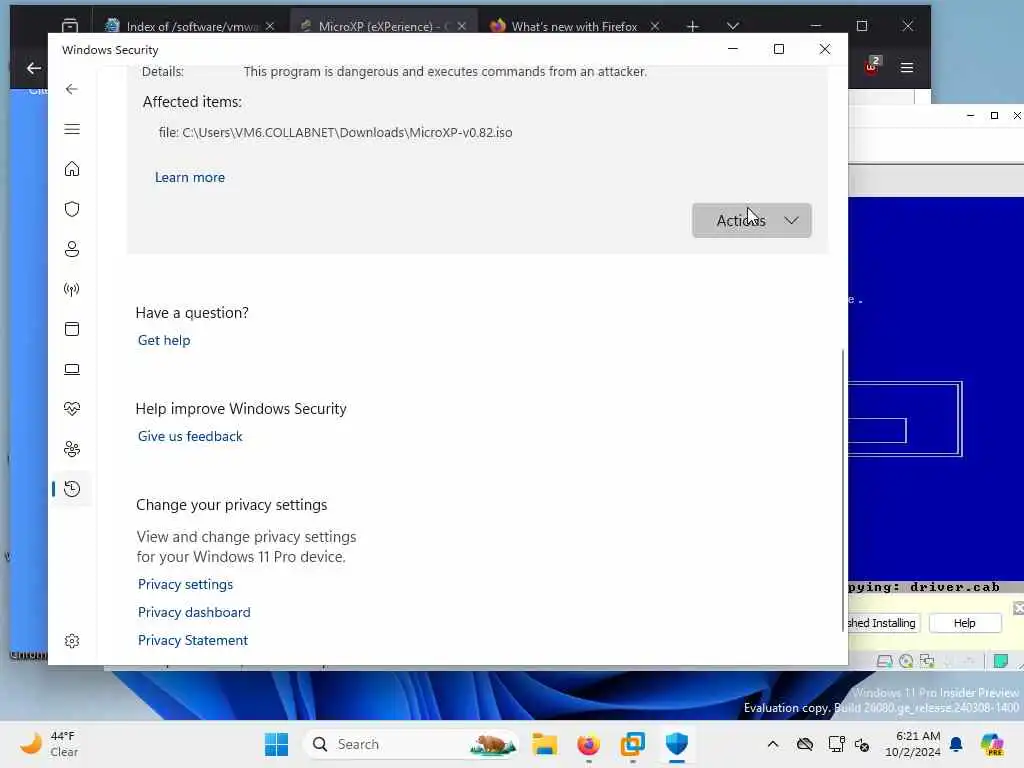The image size is (1024, 768).
Task: Open Device security in sidebar
Action: (x=72, y=370)
